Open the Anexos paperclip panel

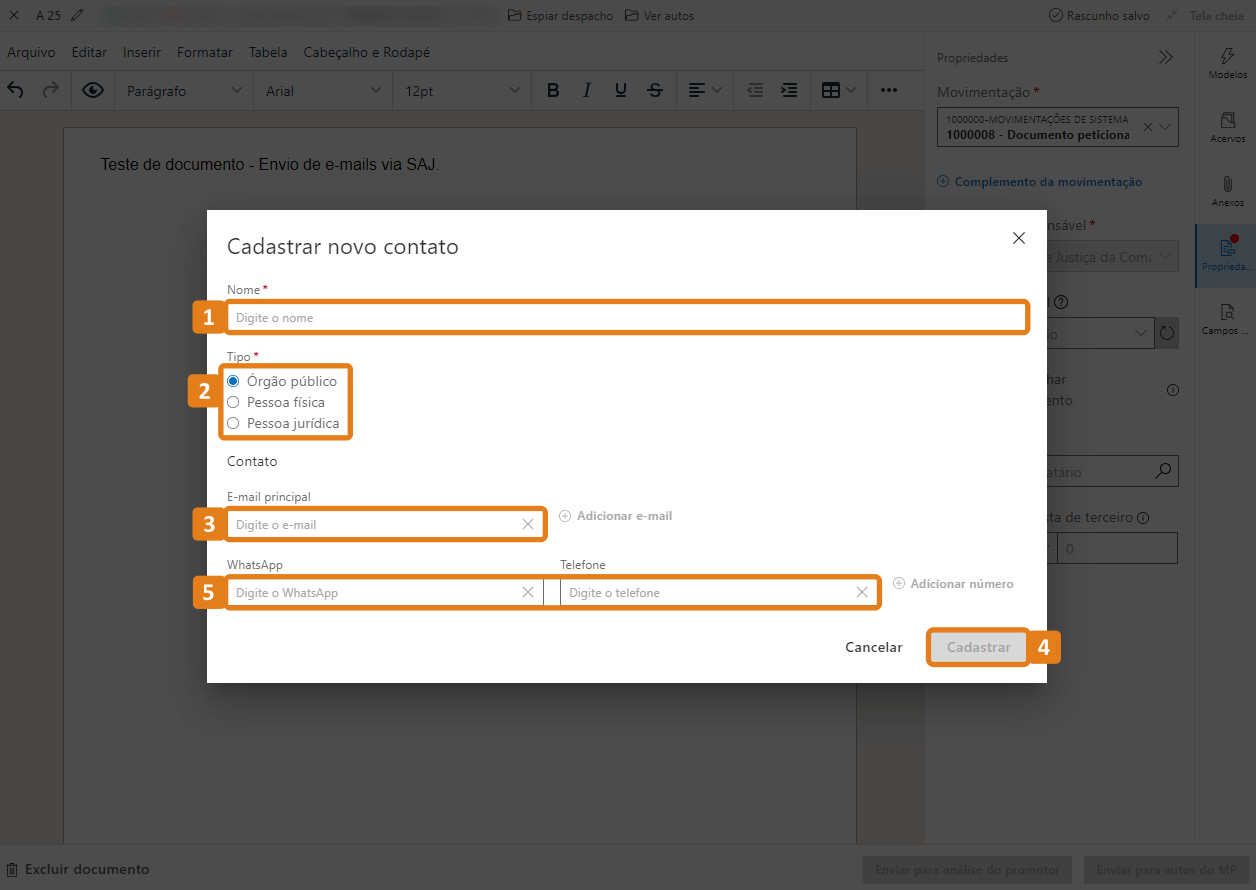pos(1227,191)
